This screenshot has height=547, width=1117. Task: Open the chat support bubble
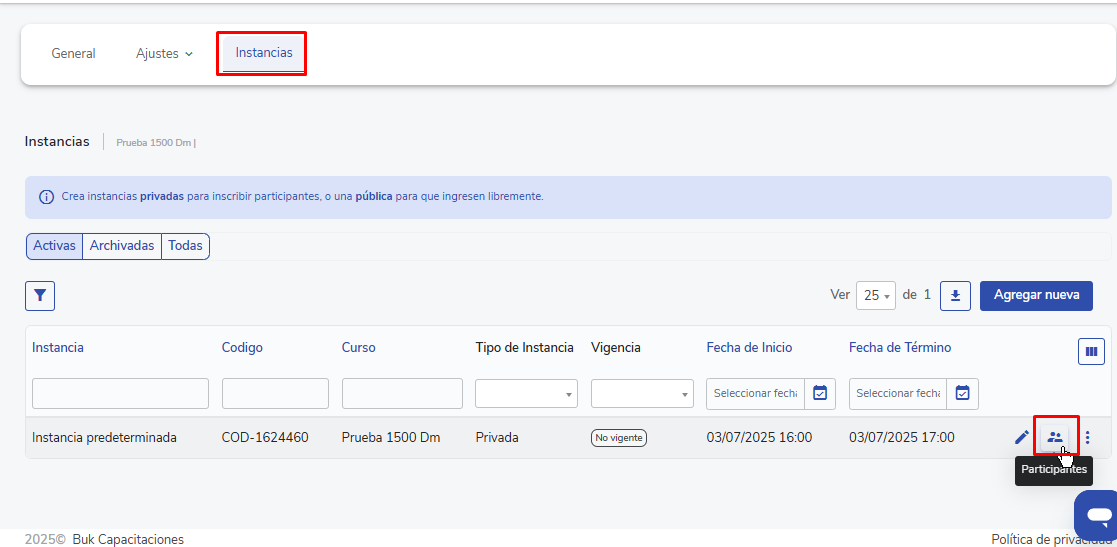[x=1098, y=515]
